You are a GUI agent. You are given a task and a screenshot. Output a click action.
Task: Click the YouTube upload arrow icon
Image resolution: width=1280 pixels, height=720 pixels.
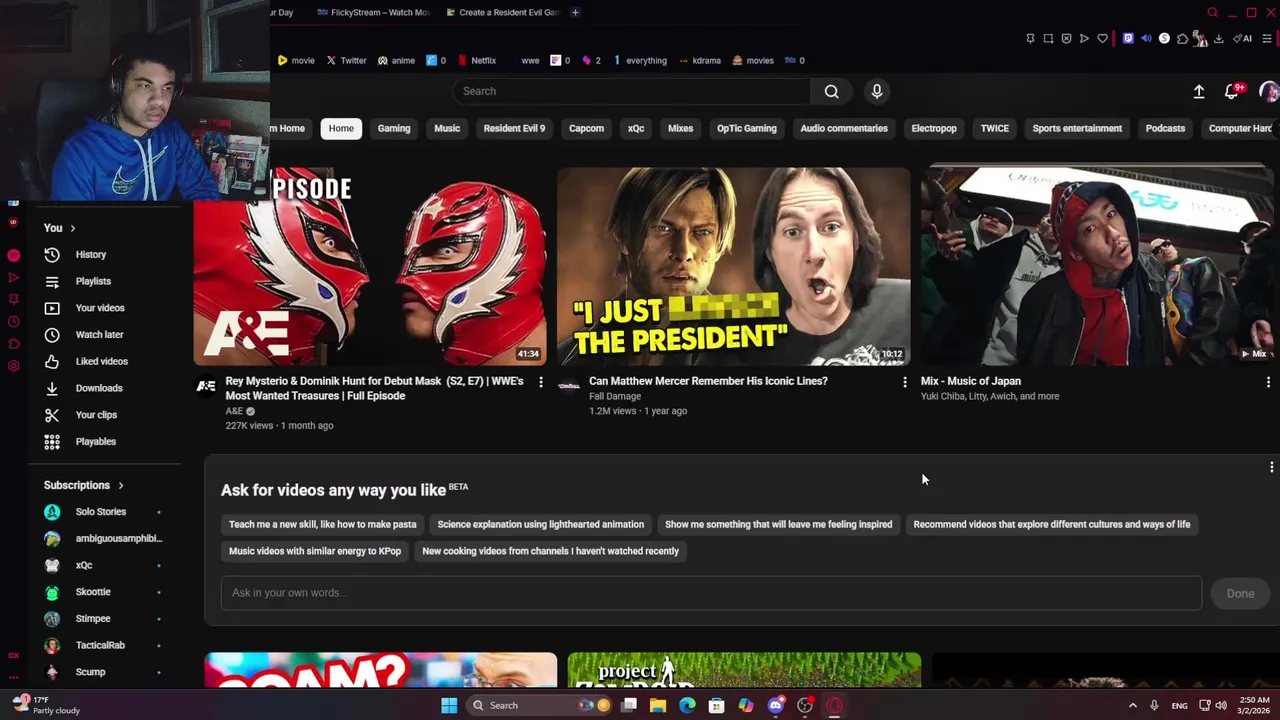1199,91
